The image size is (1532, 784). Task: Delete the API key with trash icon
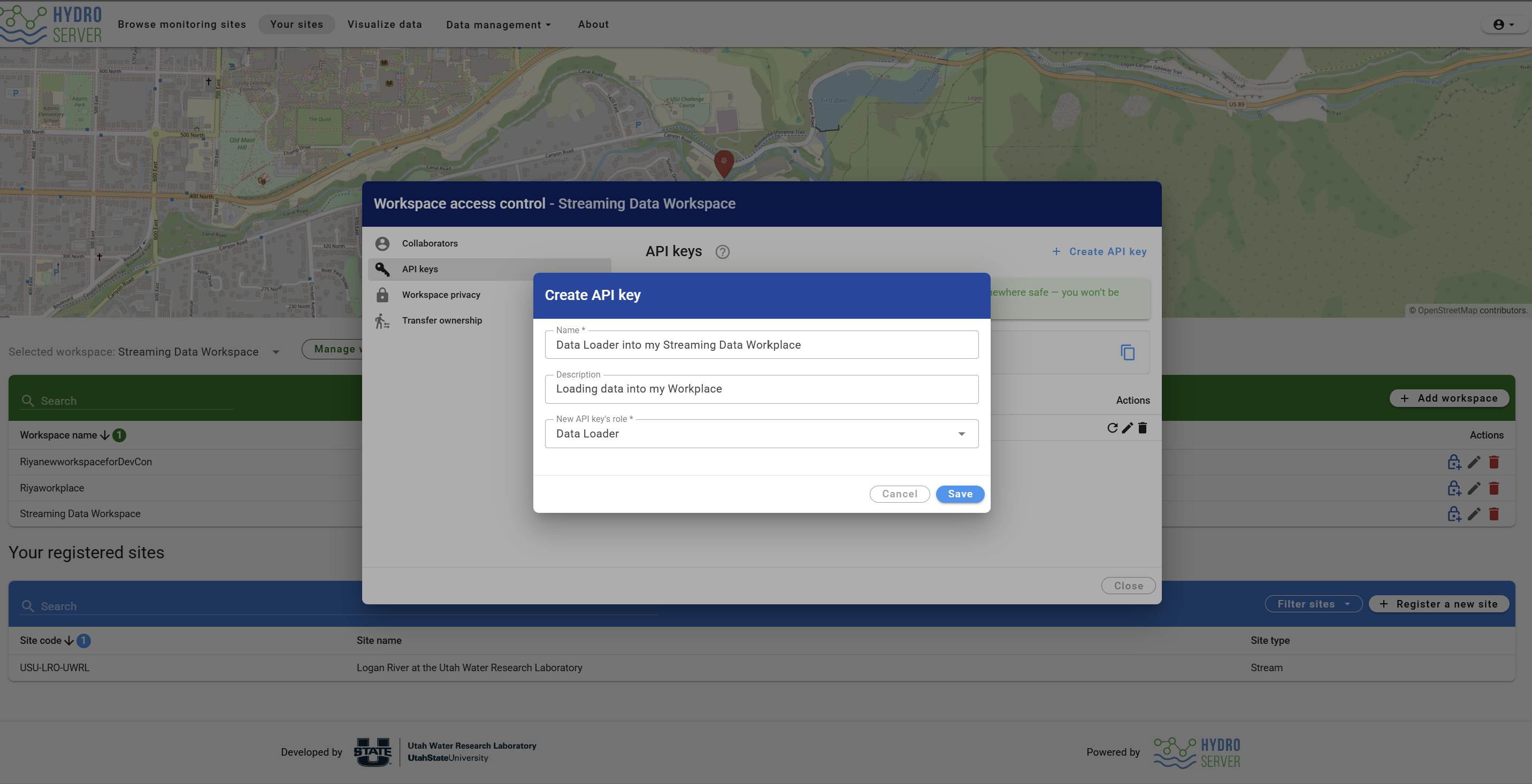tap(1143, 428)
